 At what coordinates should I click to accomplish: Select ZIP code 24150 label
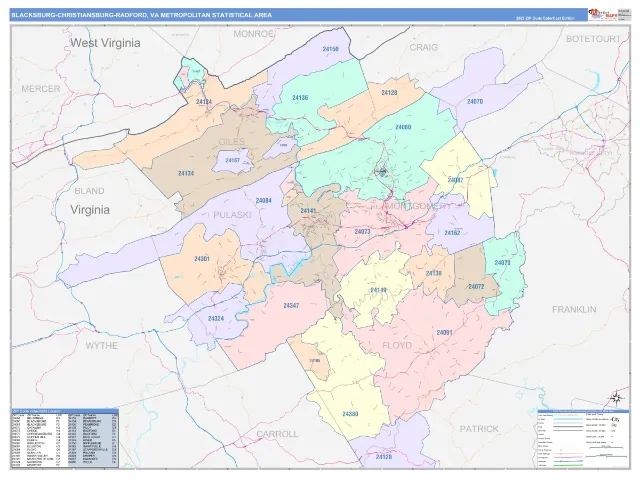[x=330, y=49]
